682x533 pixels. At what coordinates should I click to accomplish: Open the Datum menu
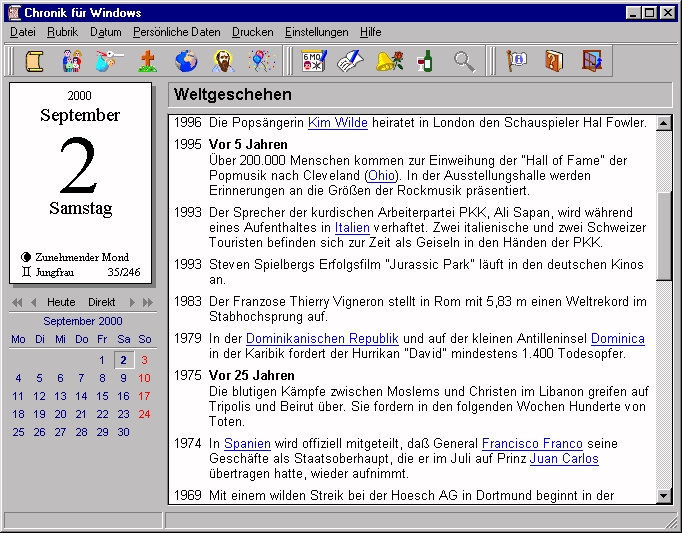pyautogui.click(x=106, y=32)
